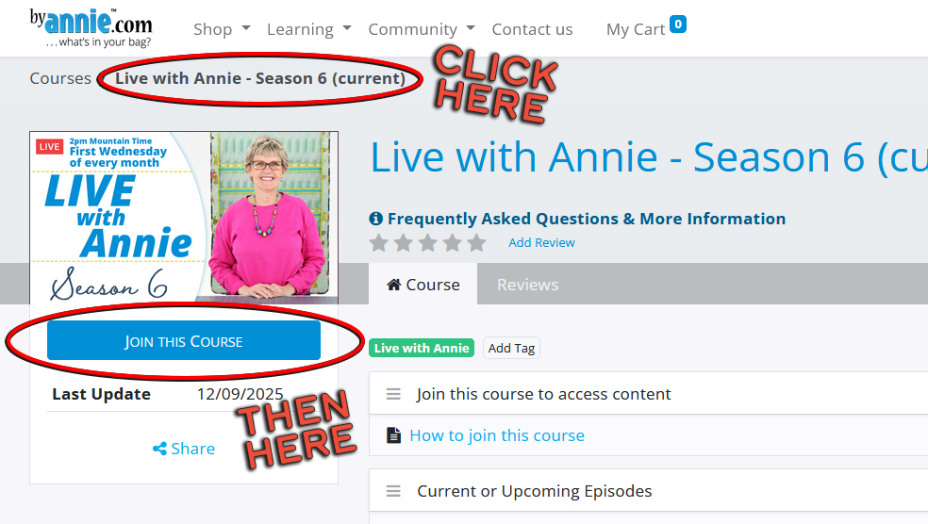Expand the Community dropdown menu
This screenshot has height=524, width=928.
[421, 29]
